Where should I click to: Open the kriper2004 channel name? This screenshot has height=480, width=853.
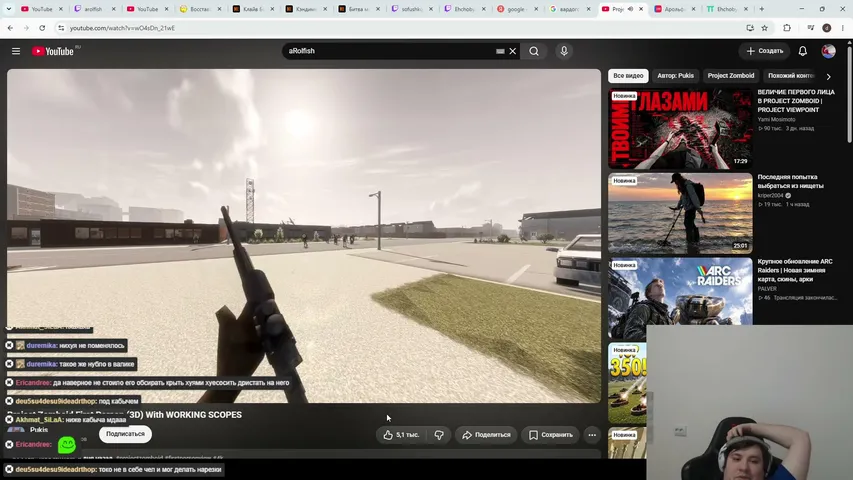pos(770,195)
